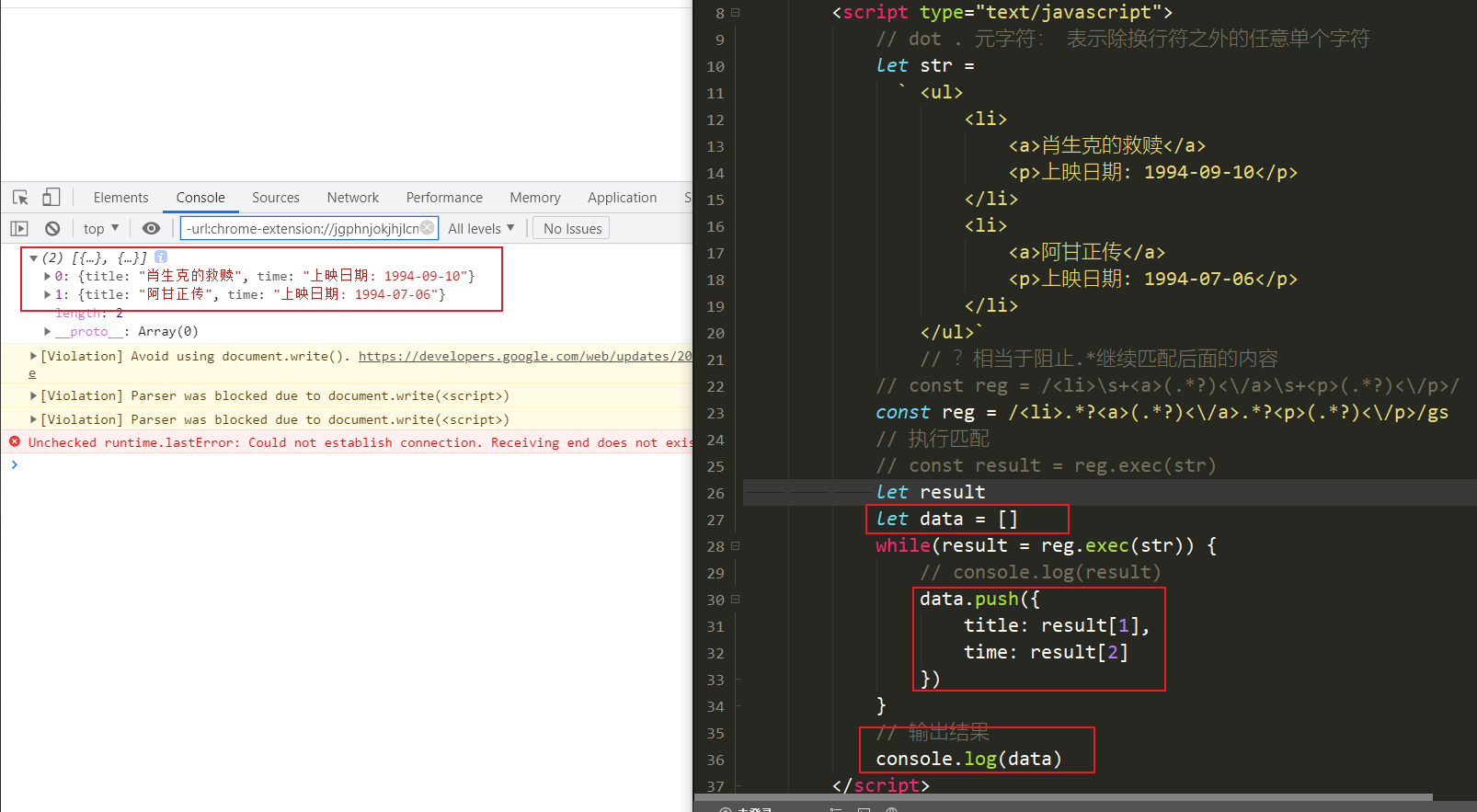
Task: Open the Sources tab
Action: 276,198
